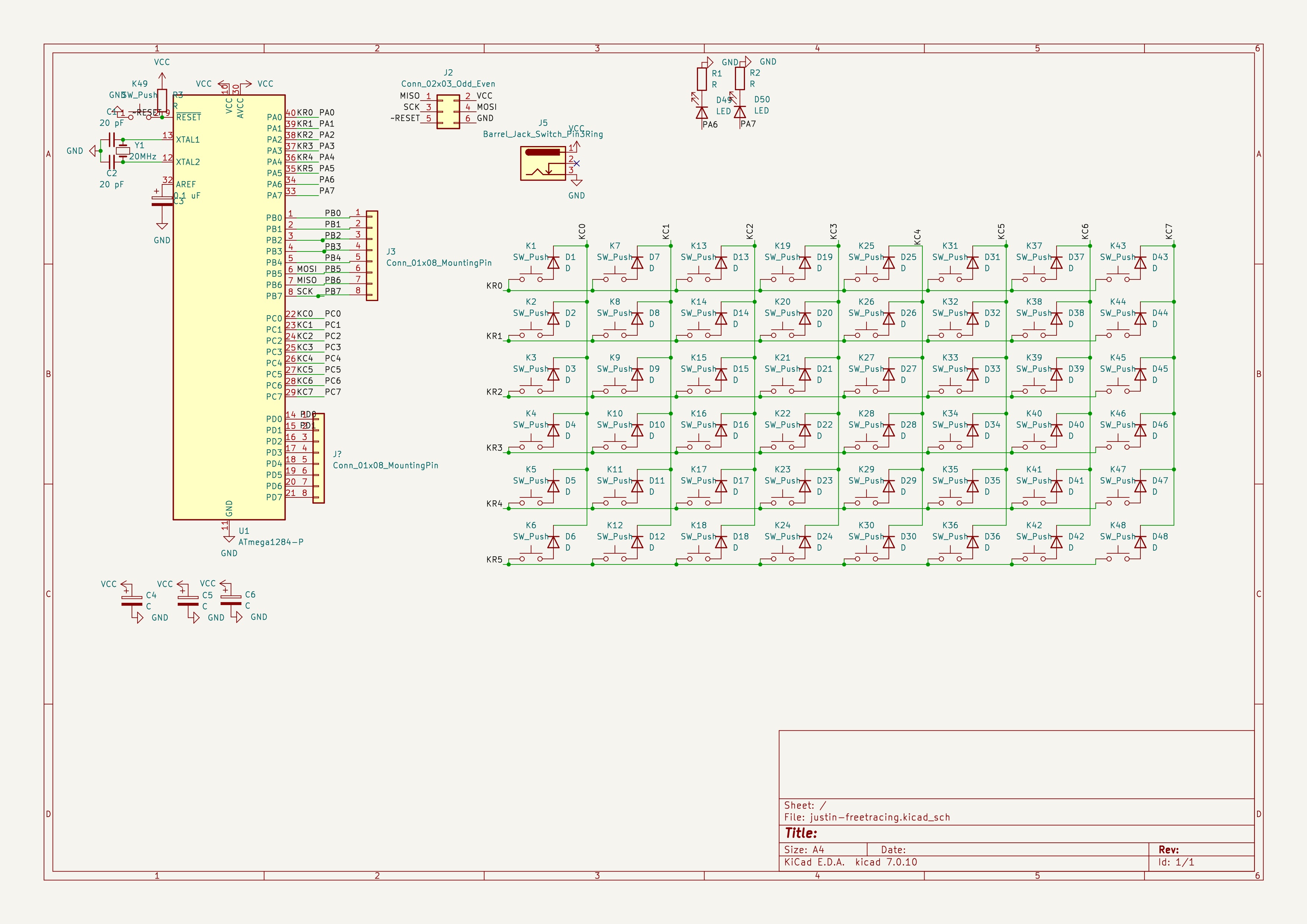This screenshot has width=1307, height=924.
Task: Click the KC7 column label above matrix
Action: click(x=1169, y=231)
